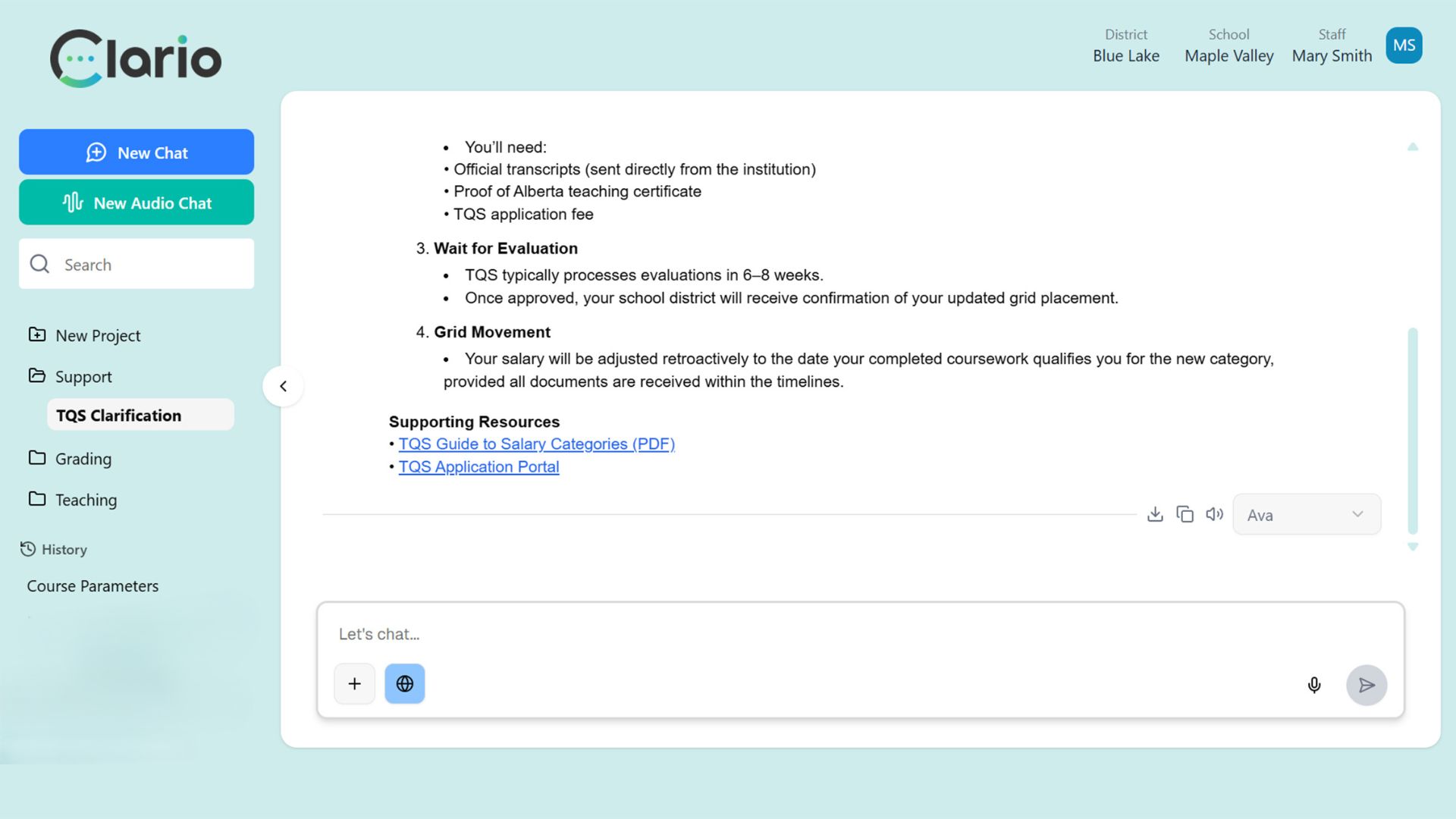Viewport: 1456px width, 819px height.
Task: Click the plus attachment button
Action: pos(354,684)
